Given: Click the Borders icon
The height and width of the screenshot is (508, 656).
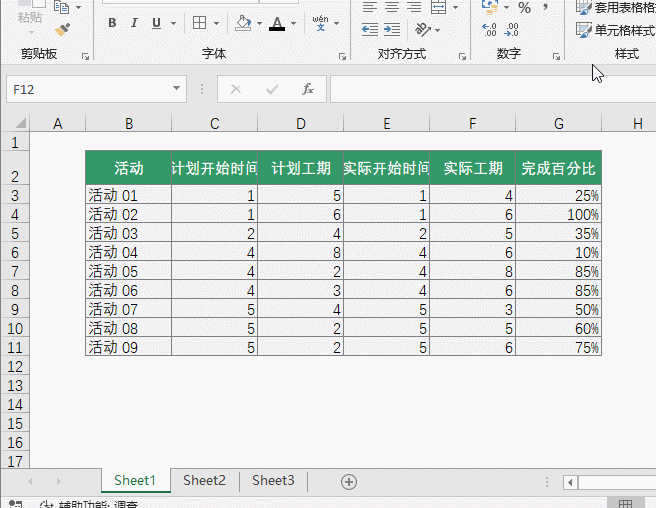Looking at the screenshot, I should point(200,23).
